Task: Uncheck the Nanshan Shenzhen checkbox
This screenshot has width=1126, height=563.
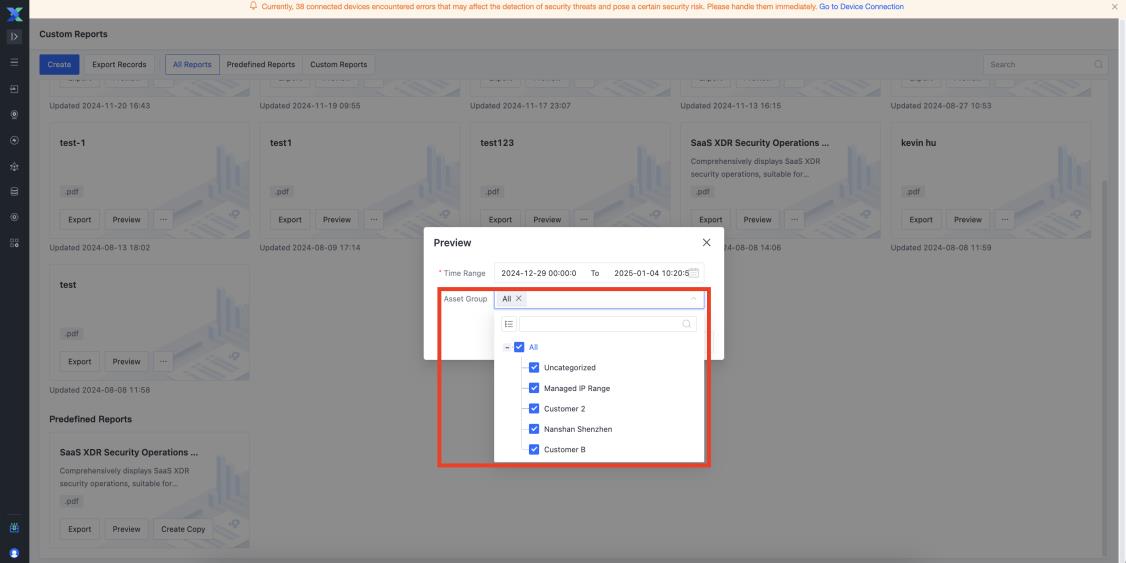Action: pos(534,429)
